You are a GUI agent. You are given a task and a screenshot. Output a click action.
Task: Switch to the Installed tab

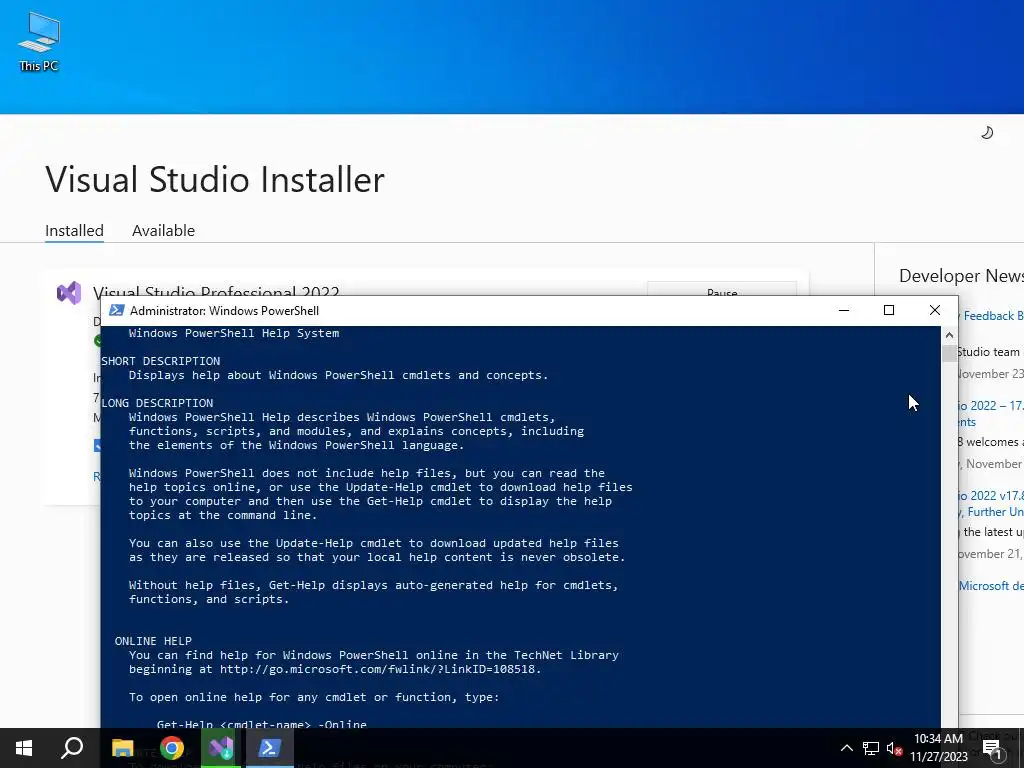74,231
